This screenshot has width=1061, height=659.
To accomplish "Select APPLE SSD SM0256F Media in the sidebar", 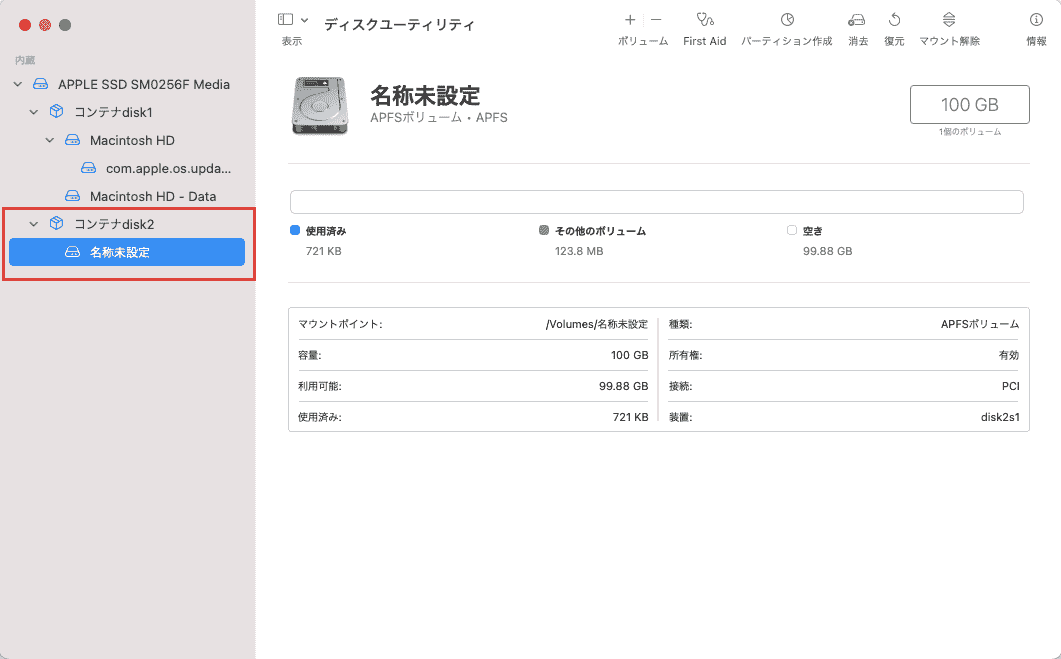I will pyautogui.click(x=143, y=85).
